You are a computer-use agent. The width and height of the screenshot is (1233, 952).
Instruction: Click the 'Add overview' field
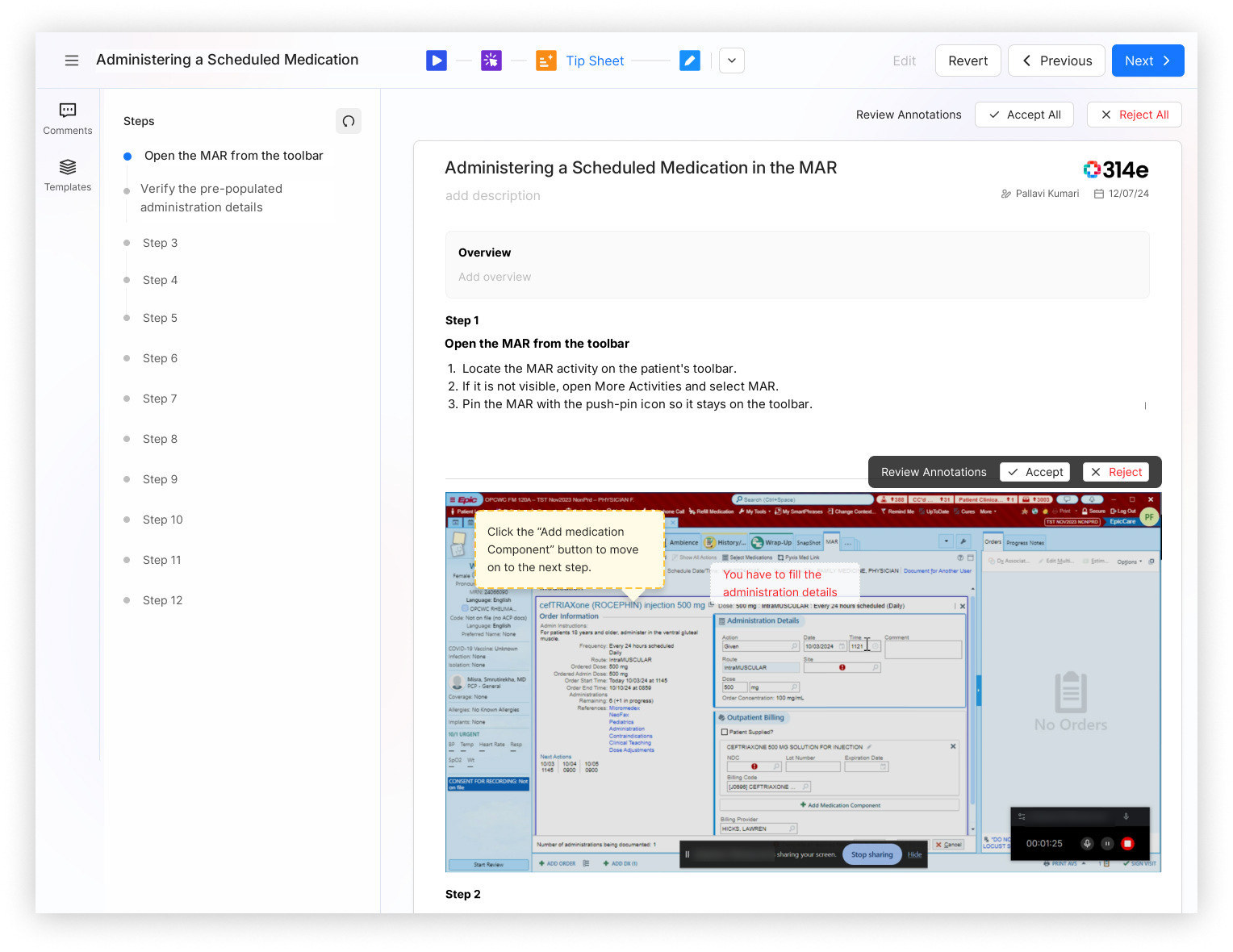click(x=495, y=277)
